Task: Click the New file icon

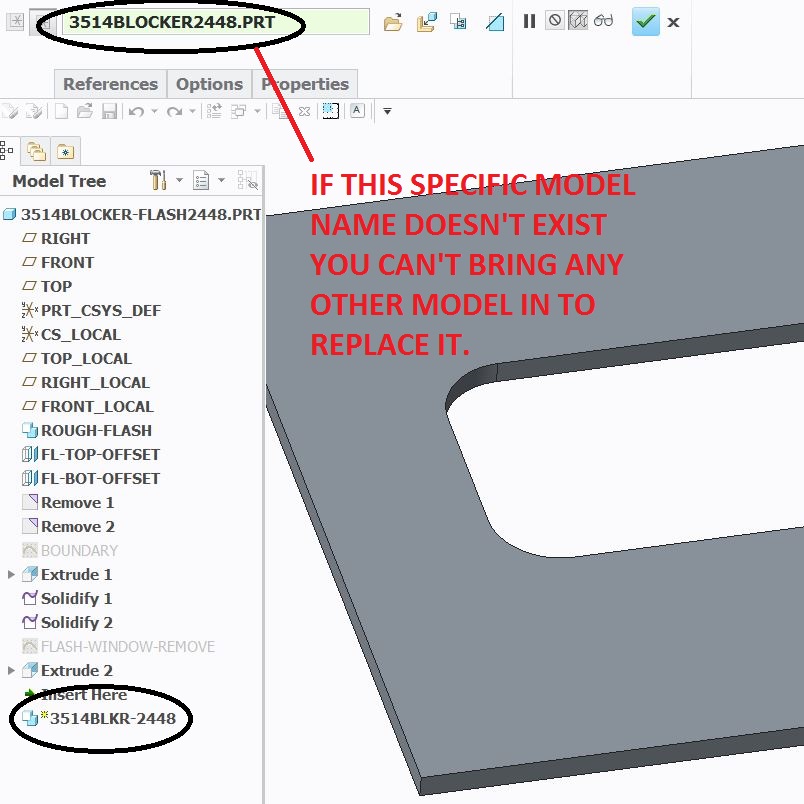Action: [61, 110]
